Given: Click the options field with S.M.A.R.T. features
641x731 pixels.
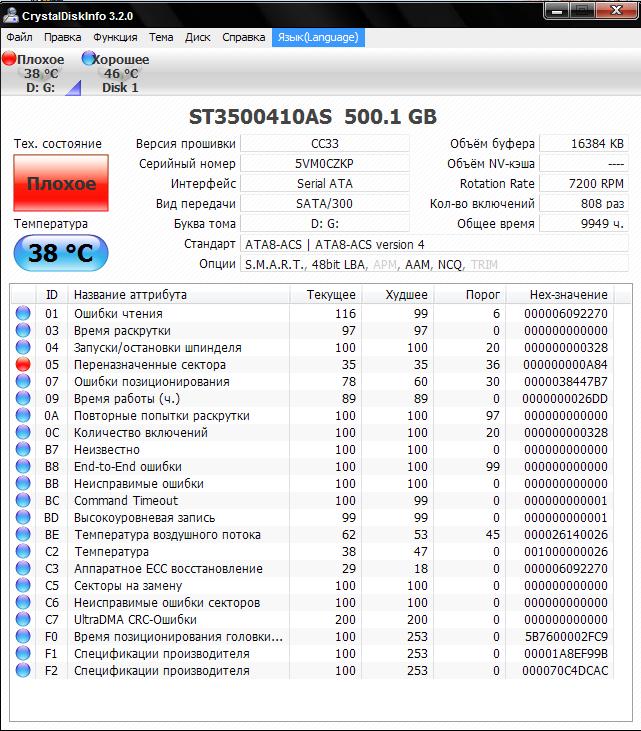Looking at the screenshot, I should 434,264.
